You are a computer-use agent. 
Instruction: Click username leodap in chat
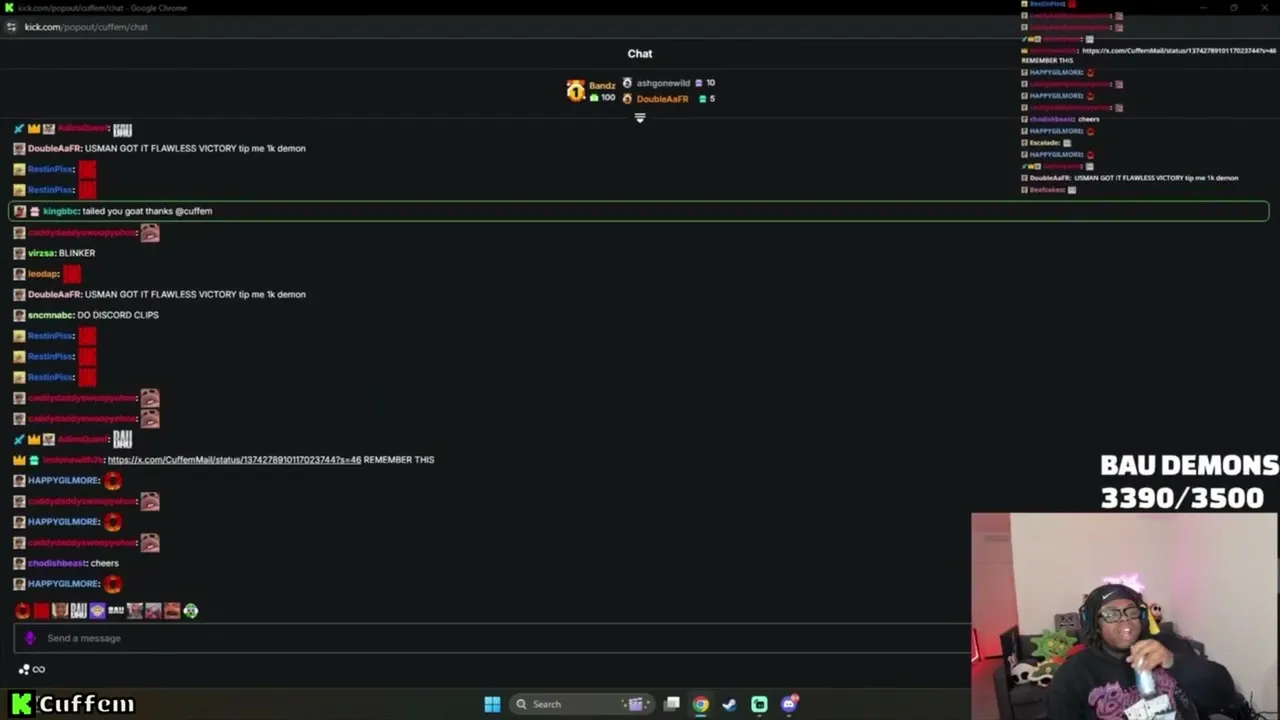pos(43,274)
